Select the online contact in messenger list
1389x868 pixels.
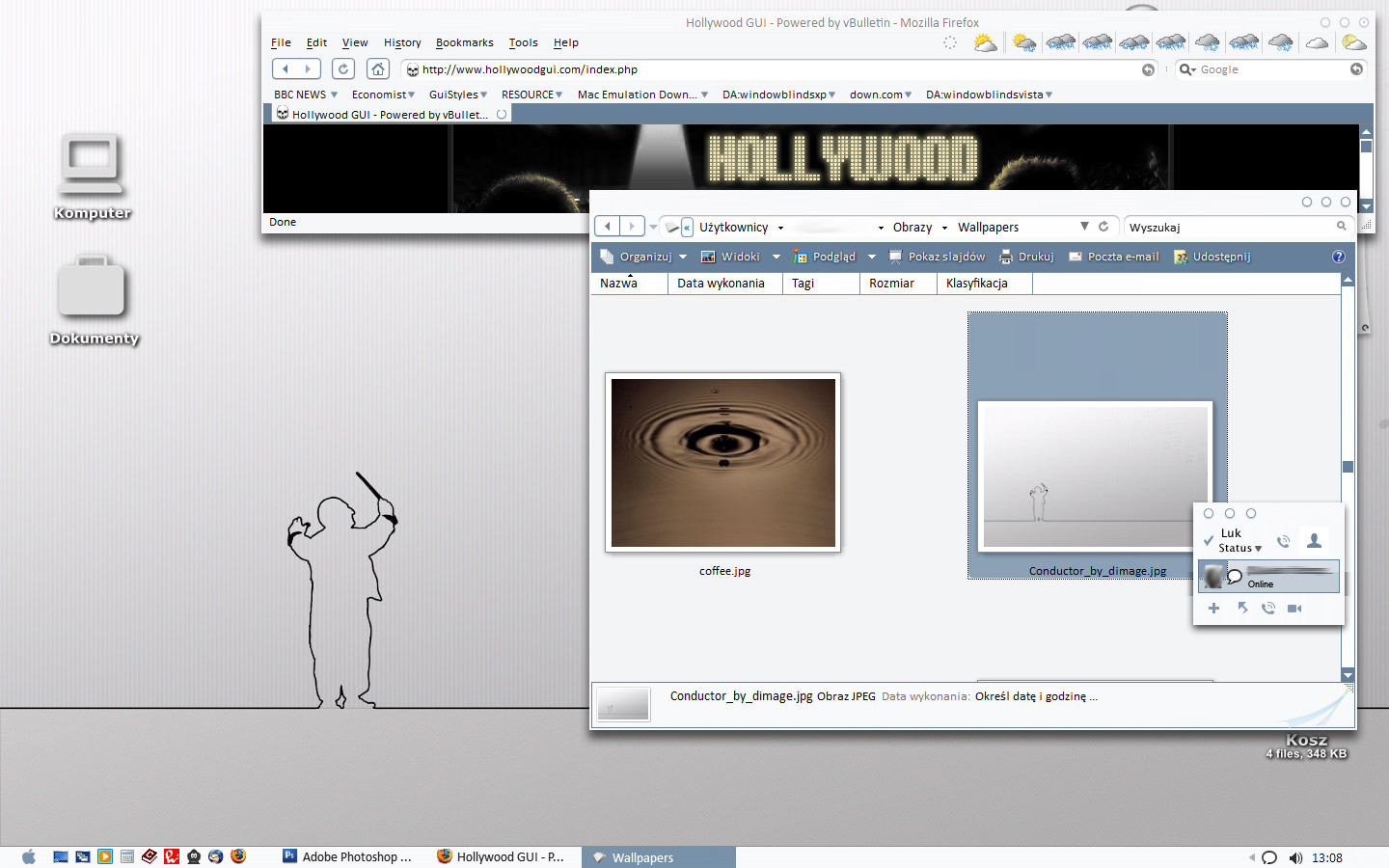1268,576
